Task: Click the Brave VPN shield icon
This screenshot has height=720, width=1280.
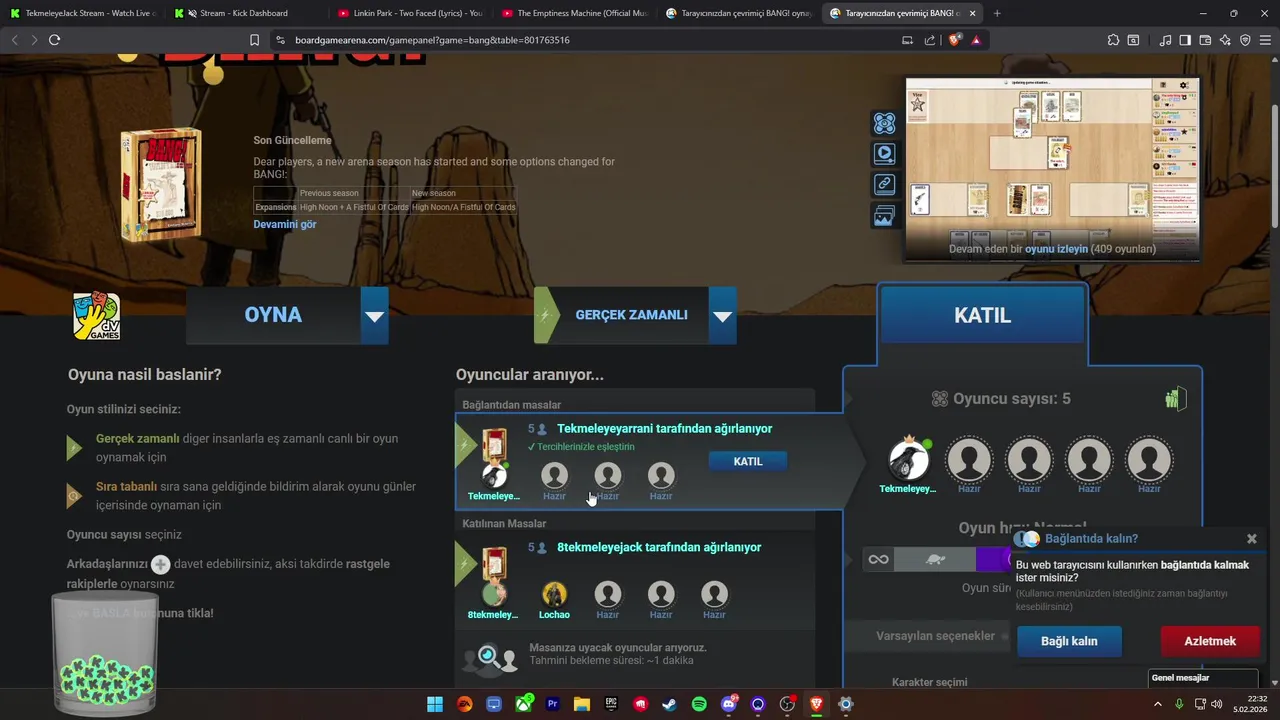Action: point(1245,40)
